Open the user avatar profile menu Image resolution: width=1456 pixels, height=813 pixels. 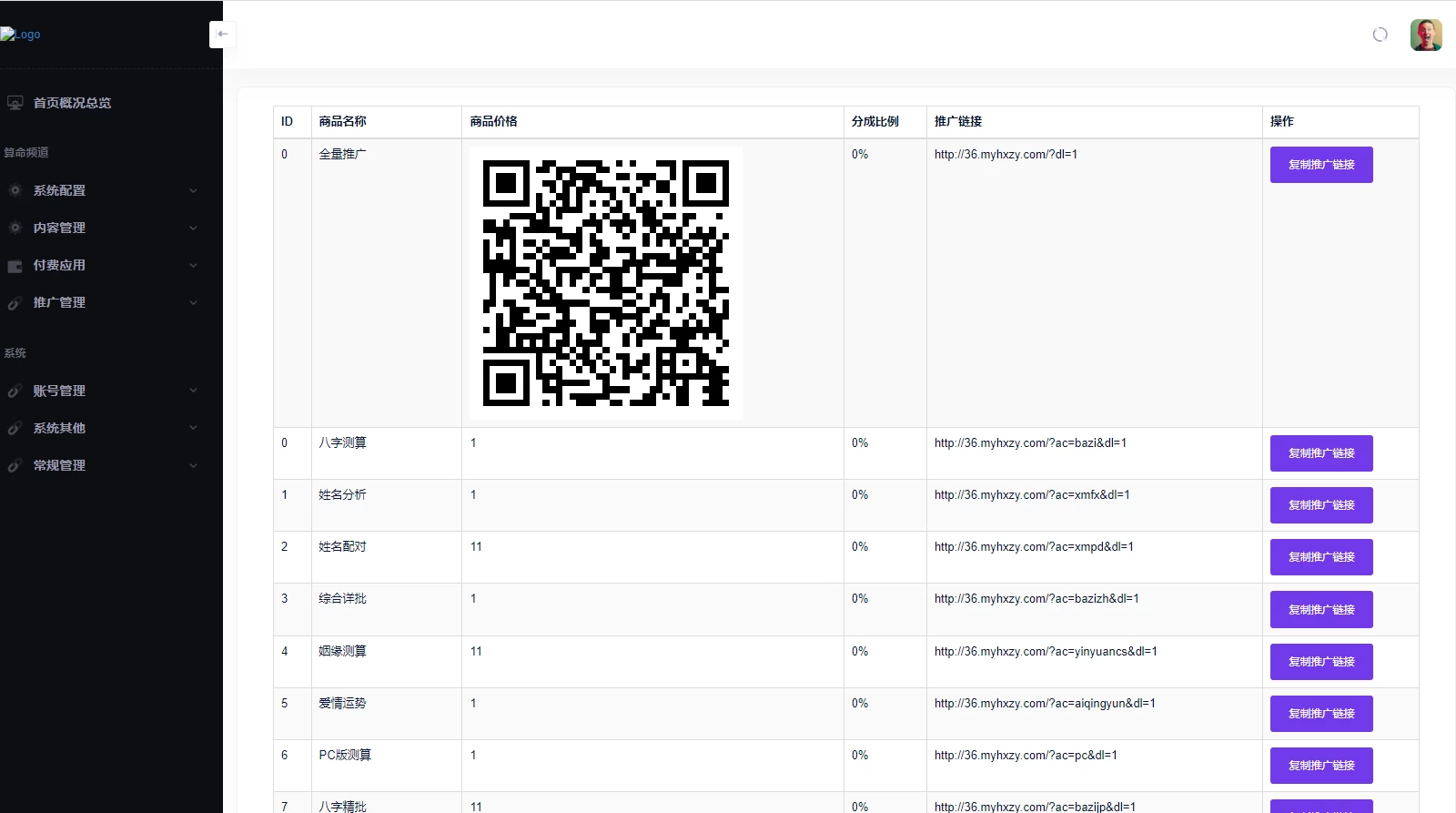(x=1425, y=35)
